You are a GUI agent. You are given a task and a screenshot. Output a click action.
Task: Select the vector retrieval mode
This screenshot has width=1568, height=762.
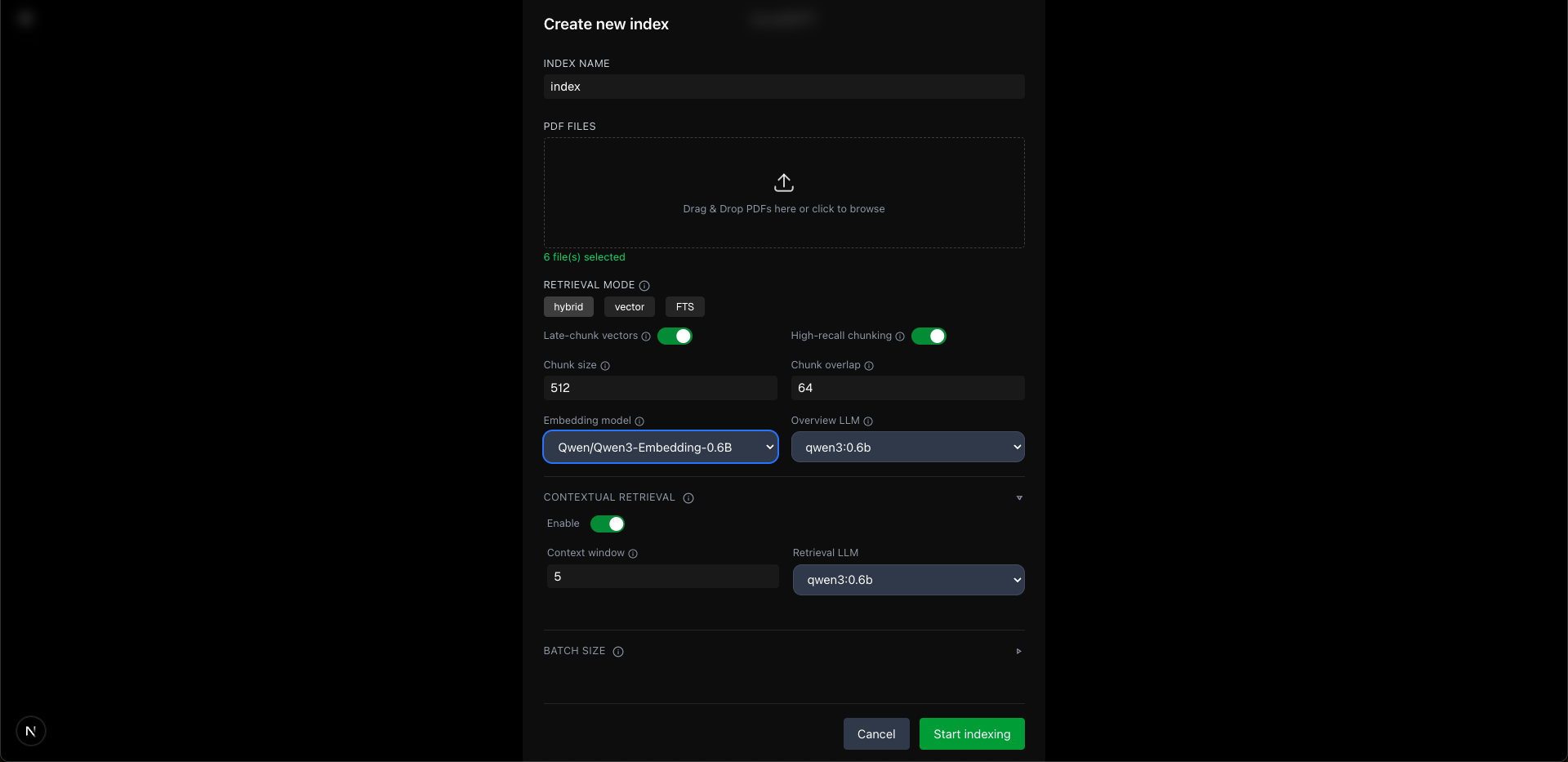point(629,307)
